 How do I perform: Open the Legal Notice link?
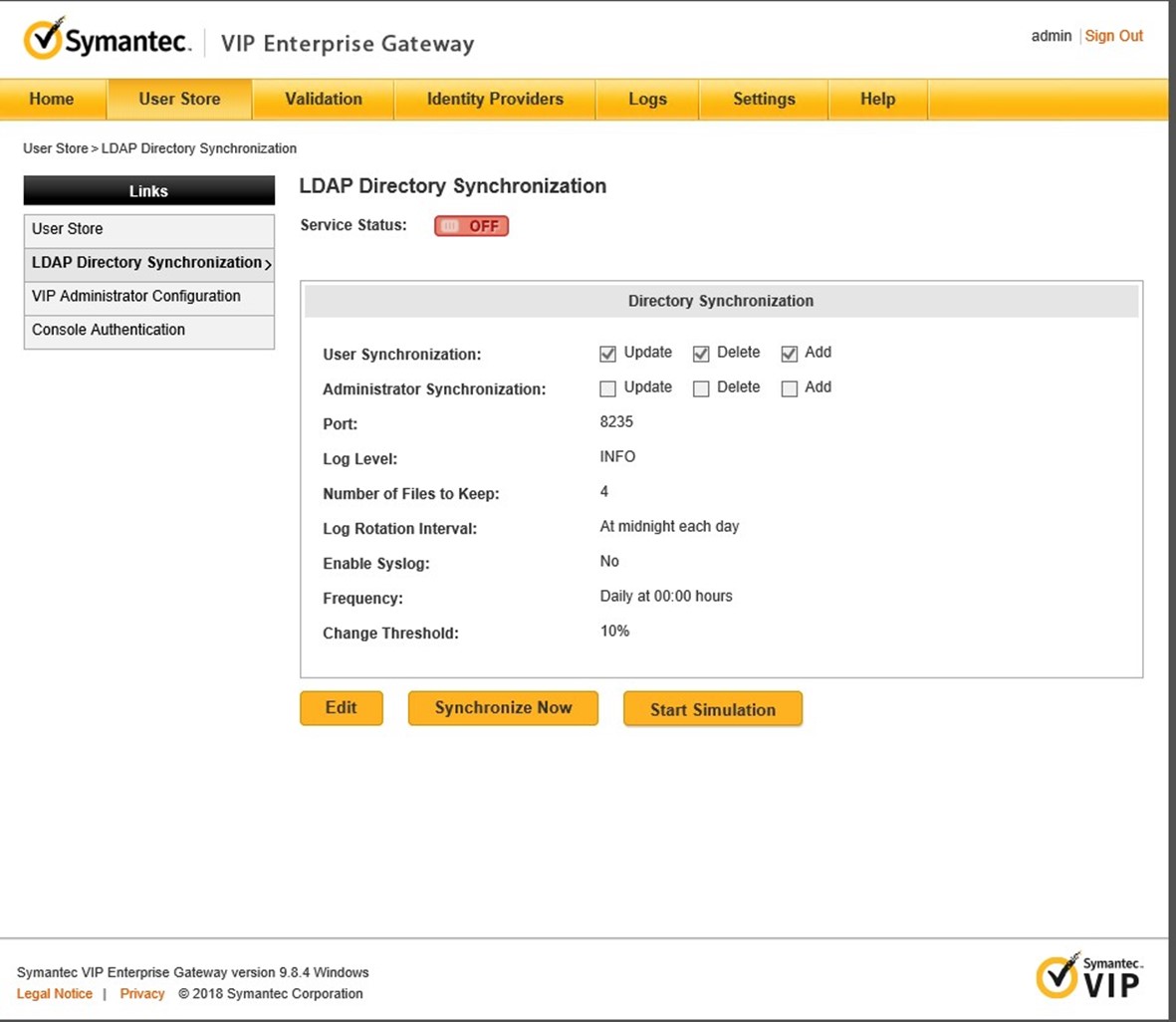click(55, 993)
